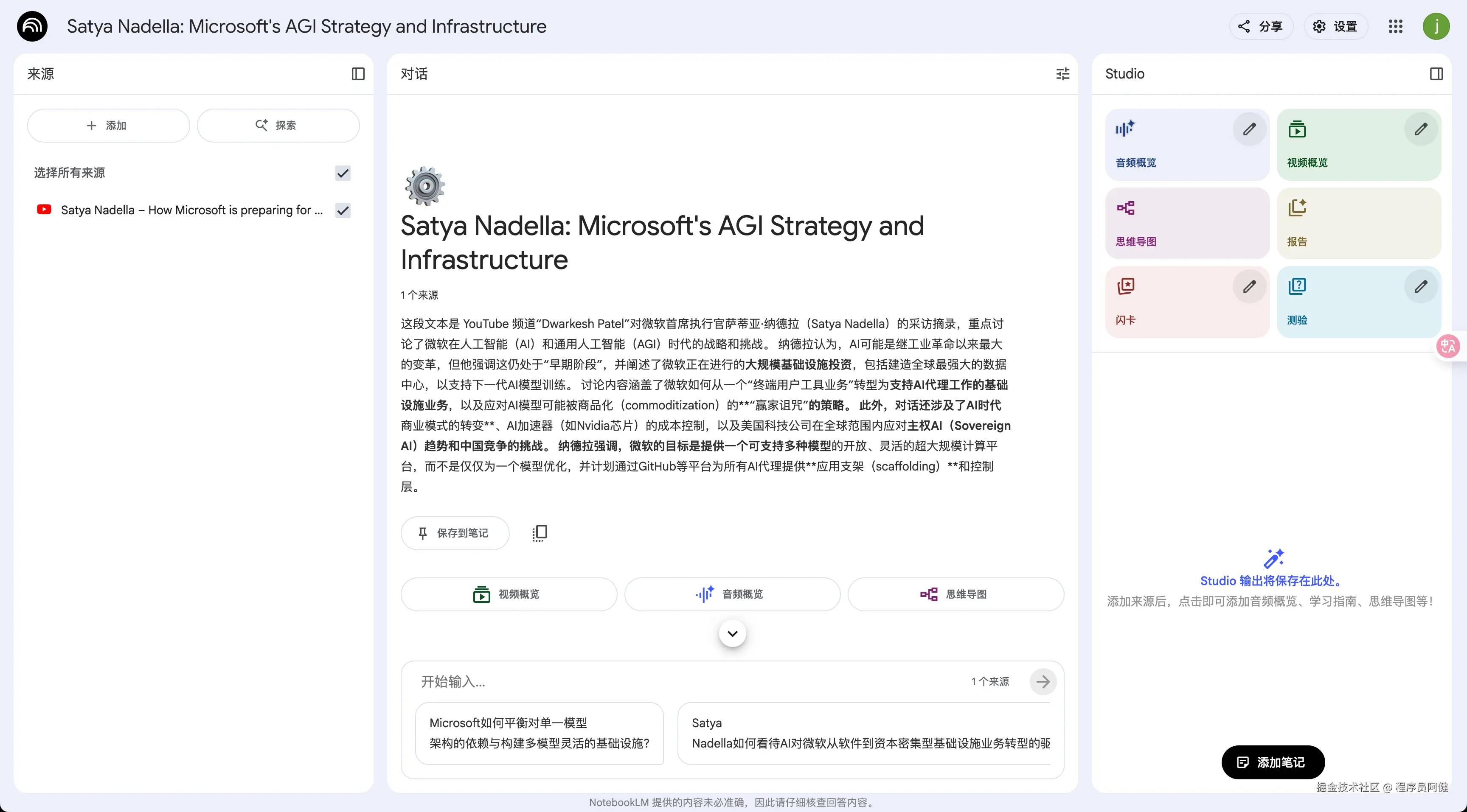Open chat configuration sliders icon
Image resolution: width=1467 pixels, height=812 pixels.
[x=1062, y=74]
